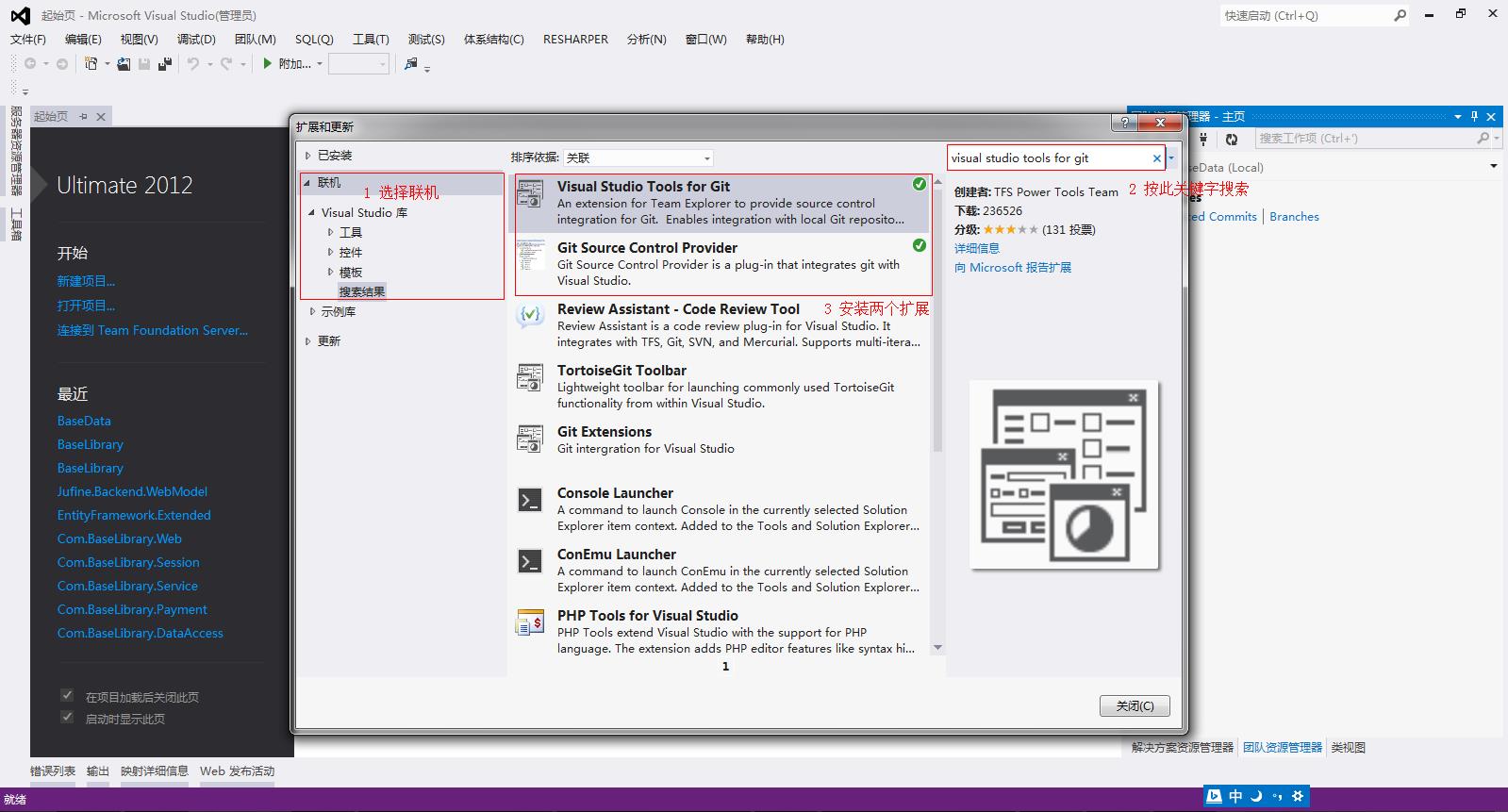Open the RESHARPER menu
The width and height of the screenshot is (1508, 812).
coord(575,40)
